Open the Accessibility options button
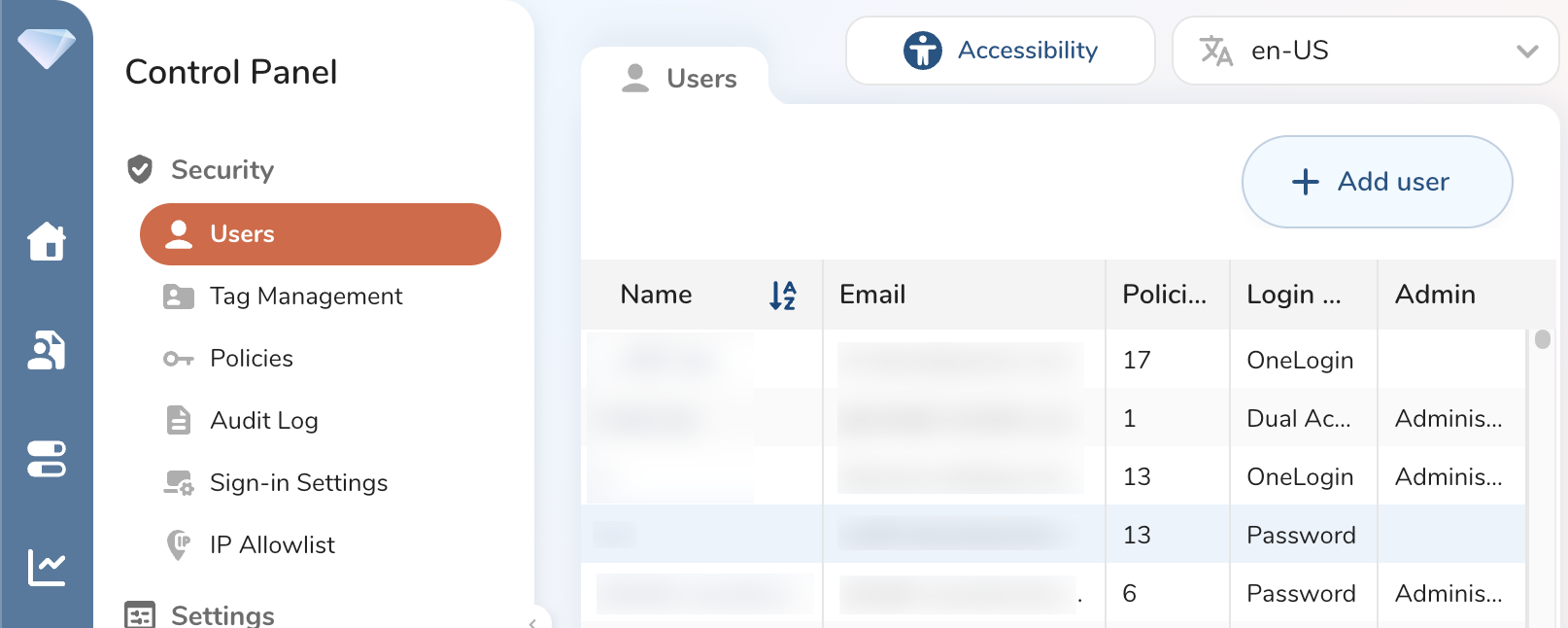 tap(1000, 51)
